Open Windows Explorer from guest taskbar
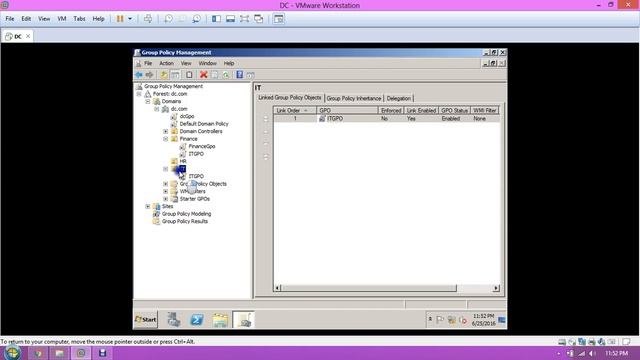The width and height of the screenshot is (640, 360). click(x=220, y=320)
